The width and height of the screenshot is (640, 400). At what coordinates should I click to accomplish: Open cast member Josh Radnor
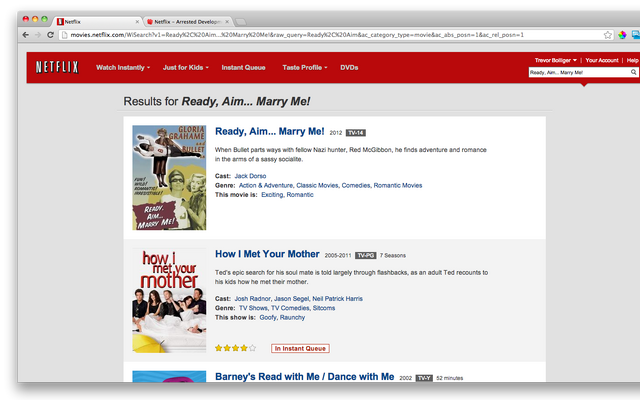[x=252, y=299]
